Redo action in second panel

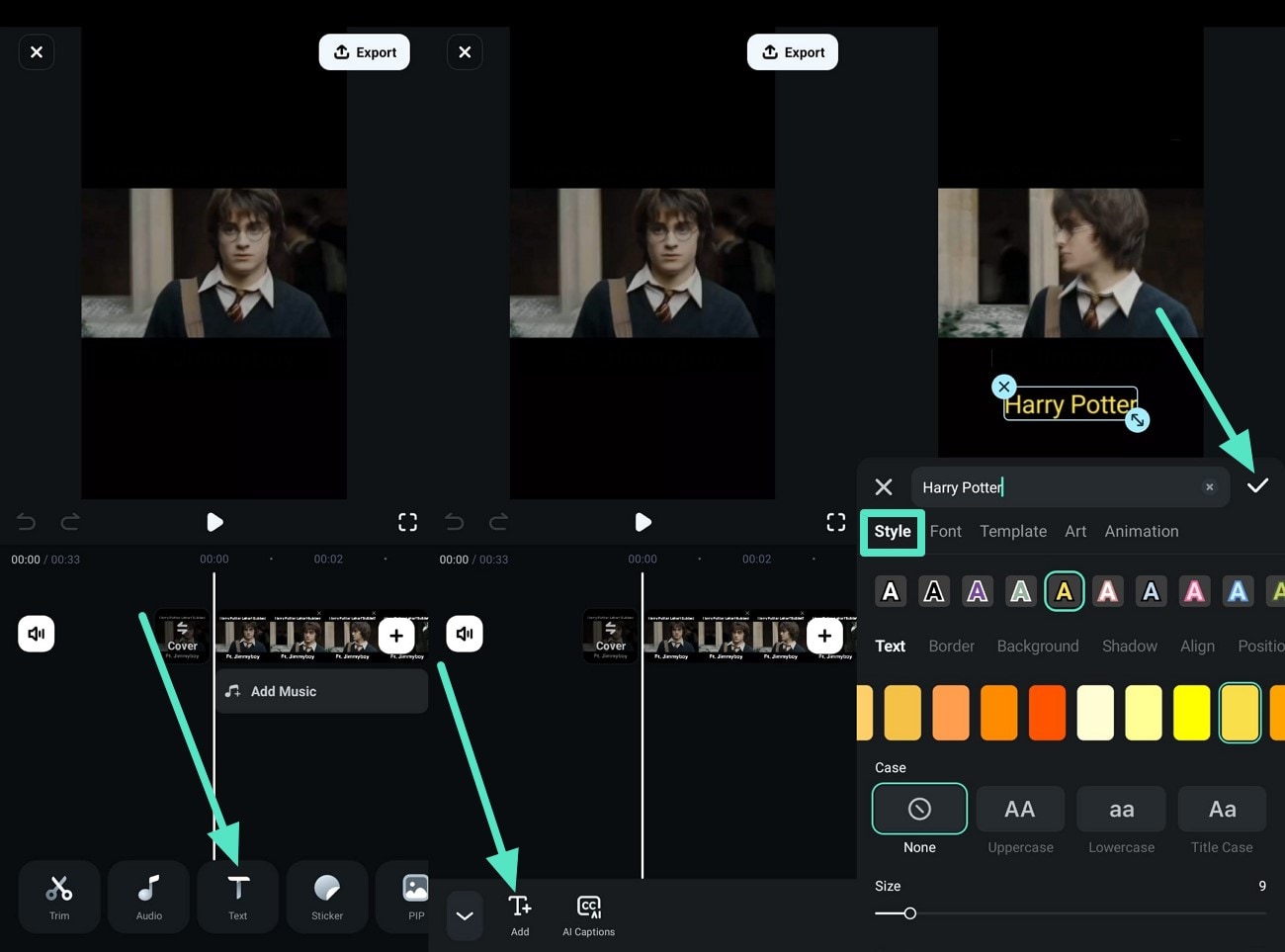[x=498, y=522]
